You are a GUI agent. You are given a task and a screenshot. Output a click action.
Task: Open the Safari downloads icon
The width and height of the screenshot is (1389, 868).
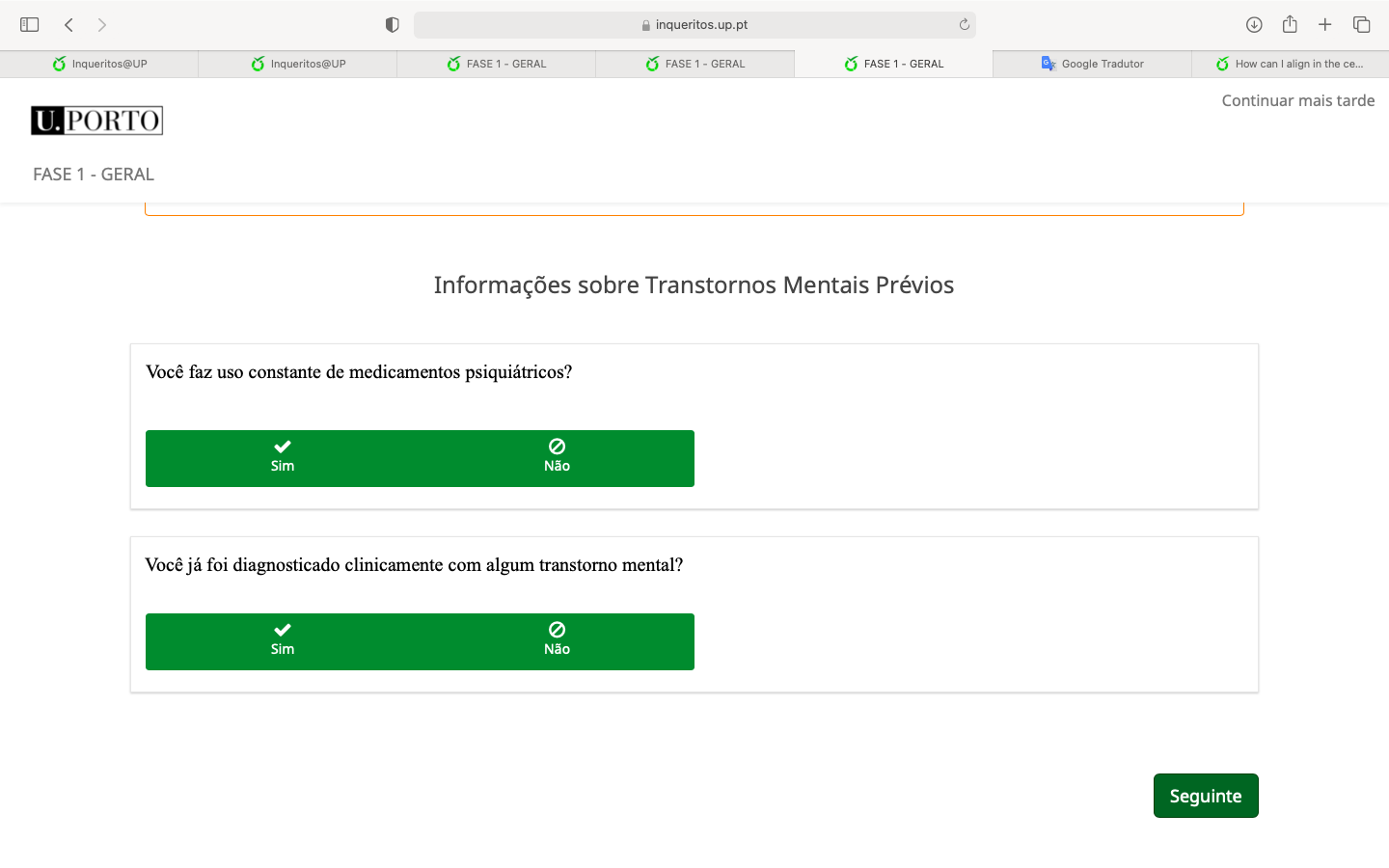point(1254,25)
